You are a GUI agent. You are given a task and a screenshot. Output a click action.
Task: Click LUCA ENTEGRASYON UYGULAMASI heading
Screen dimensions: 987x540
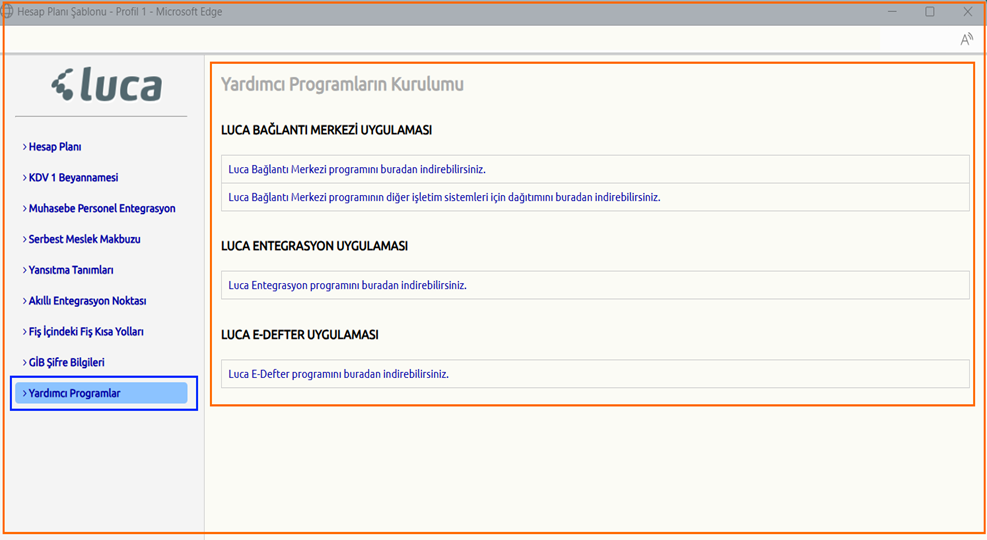314,246
